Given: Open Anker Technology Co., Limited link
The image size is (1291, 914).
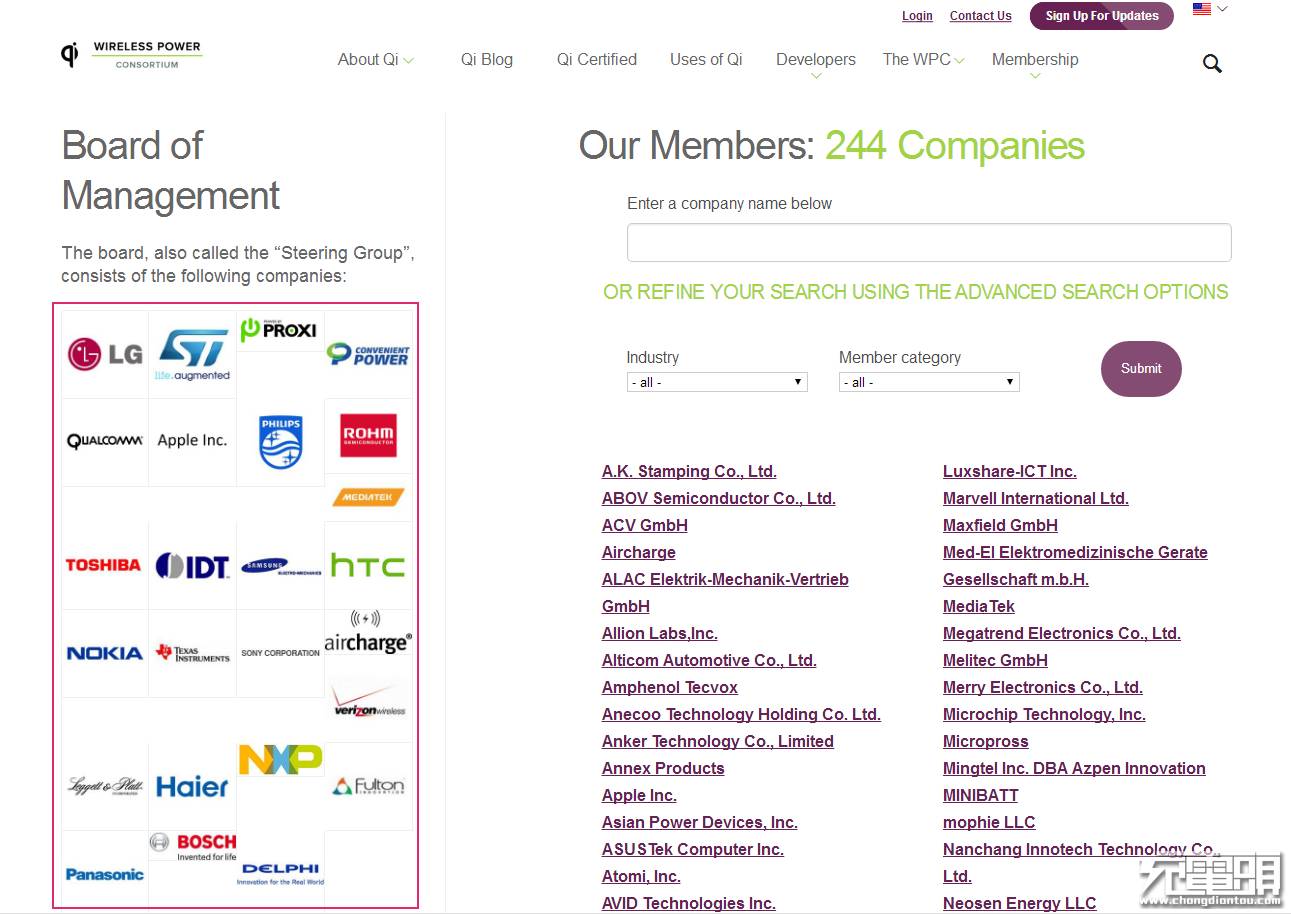Looking at the screenshot, I should tap(718, 742).
